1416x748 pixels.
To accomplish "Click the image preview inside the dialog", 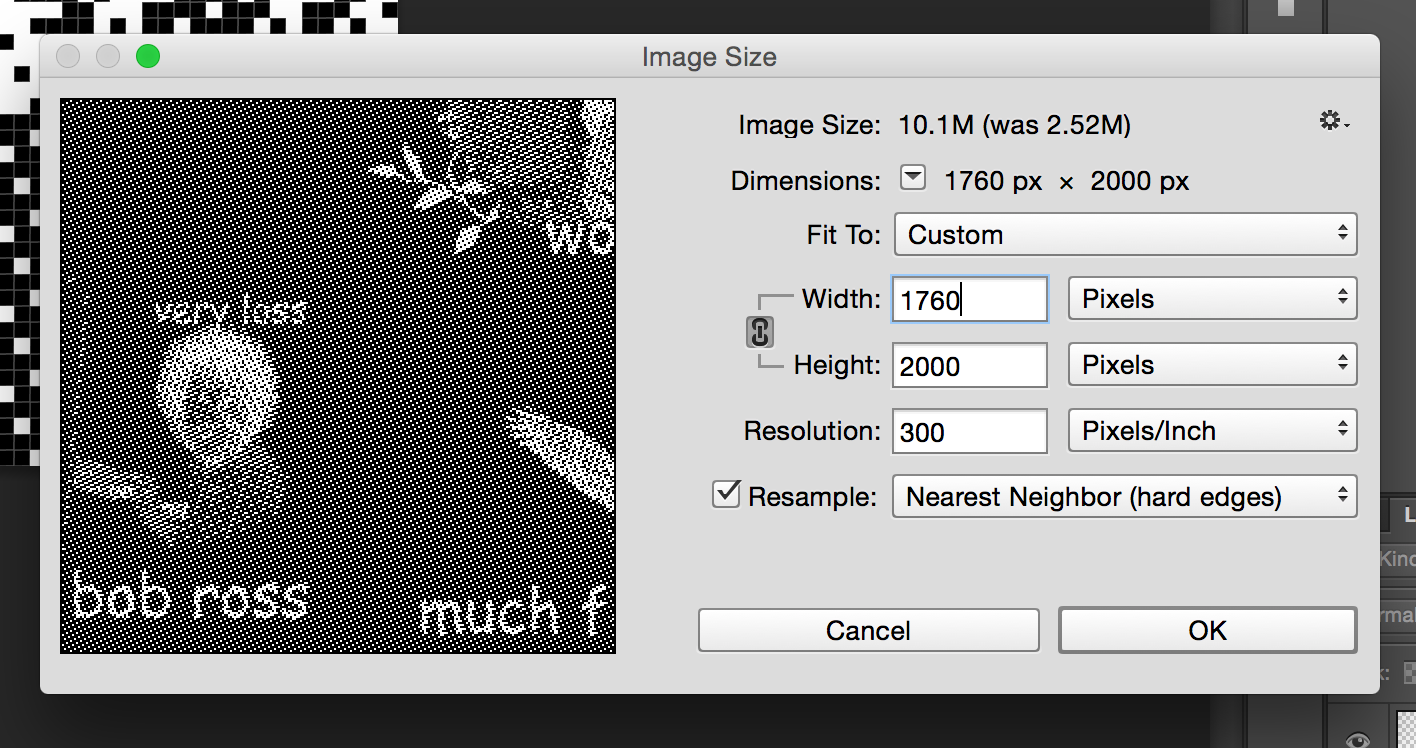I will tap(338, 374).
